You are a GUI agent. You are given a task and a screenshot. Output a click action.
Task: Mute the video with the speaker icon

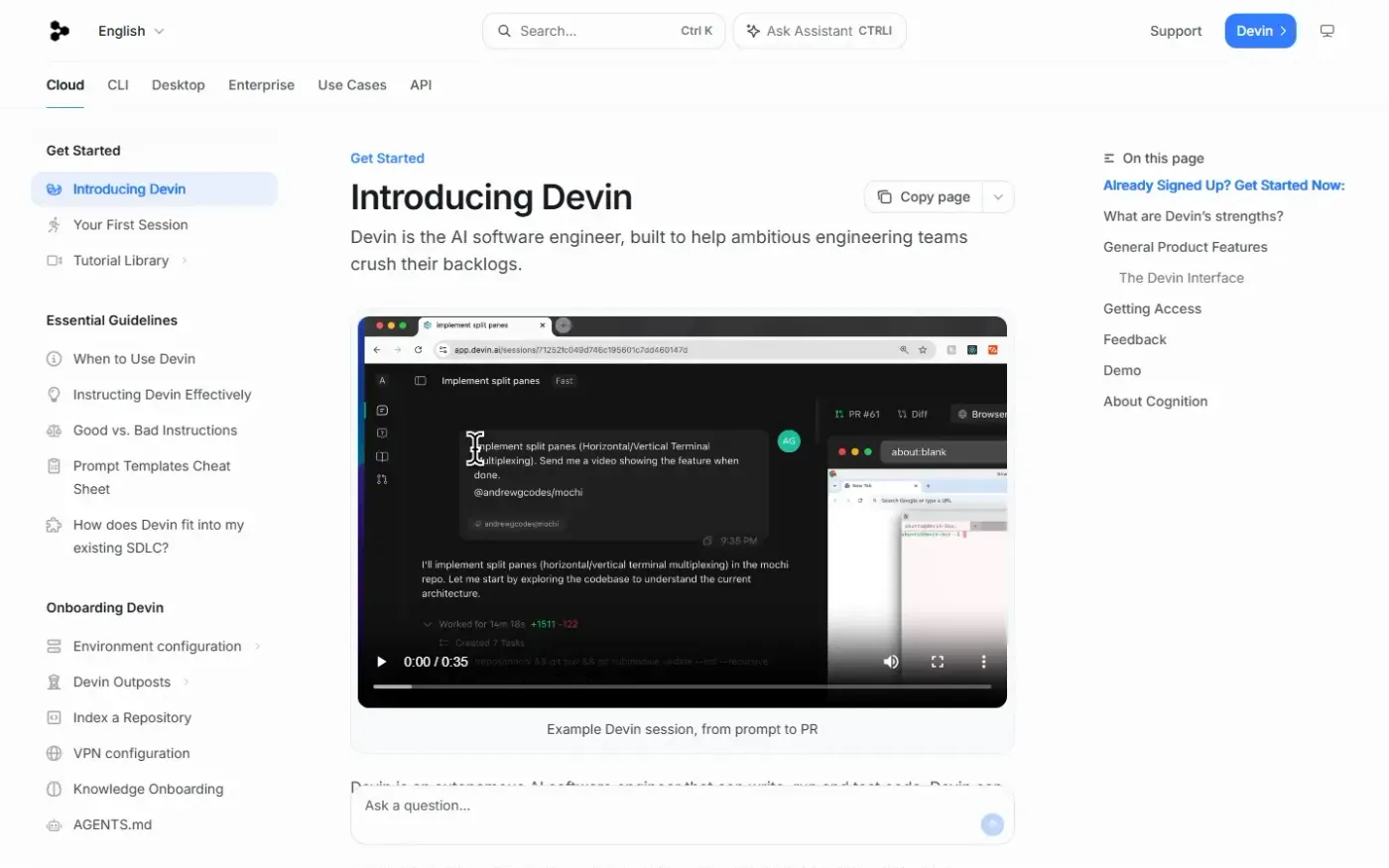(x=891, y=662)
